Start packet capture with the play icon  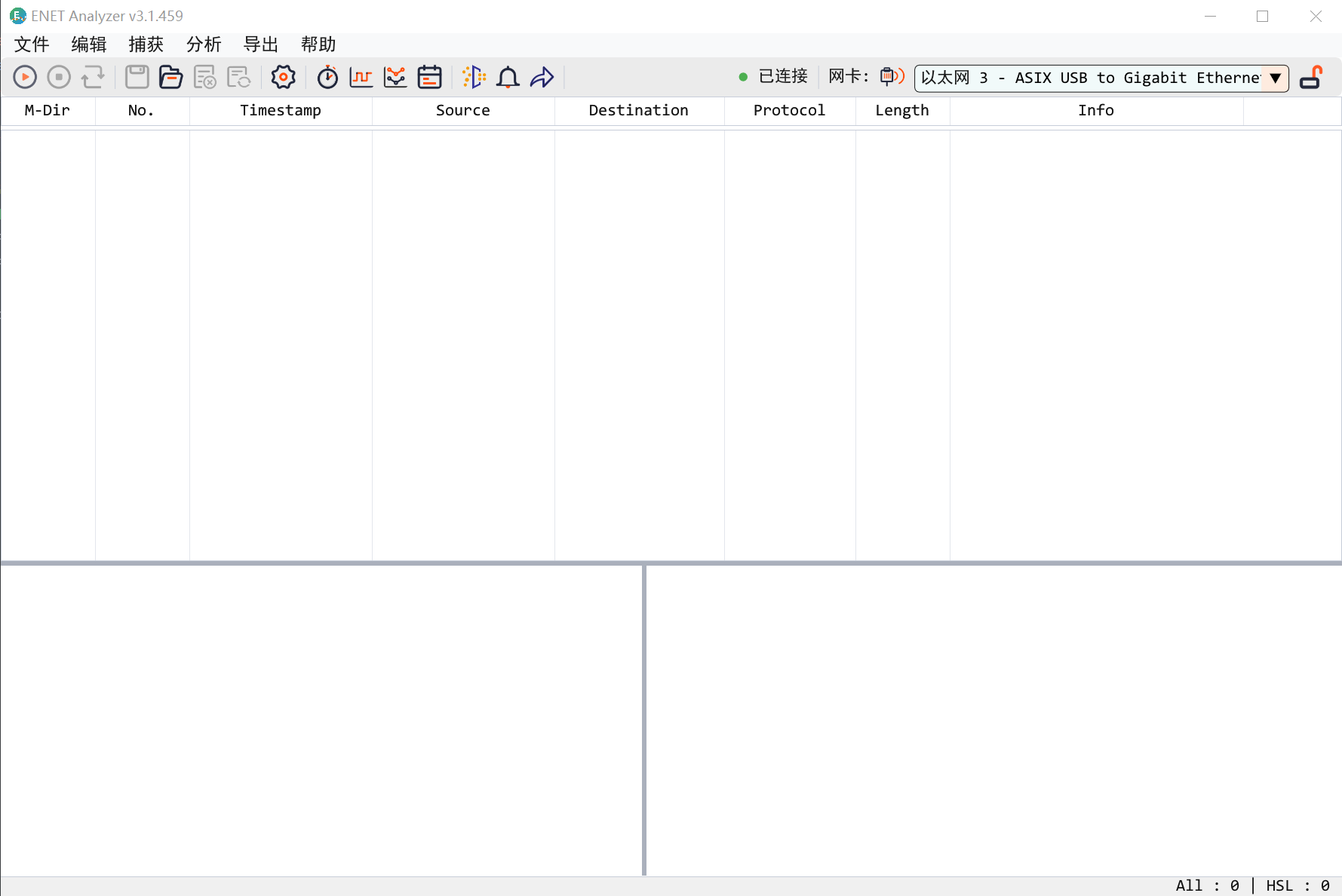tap(25, 77)
